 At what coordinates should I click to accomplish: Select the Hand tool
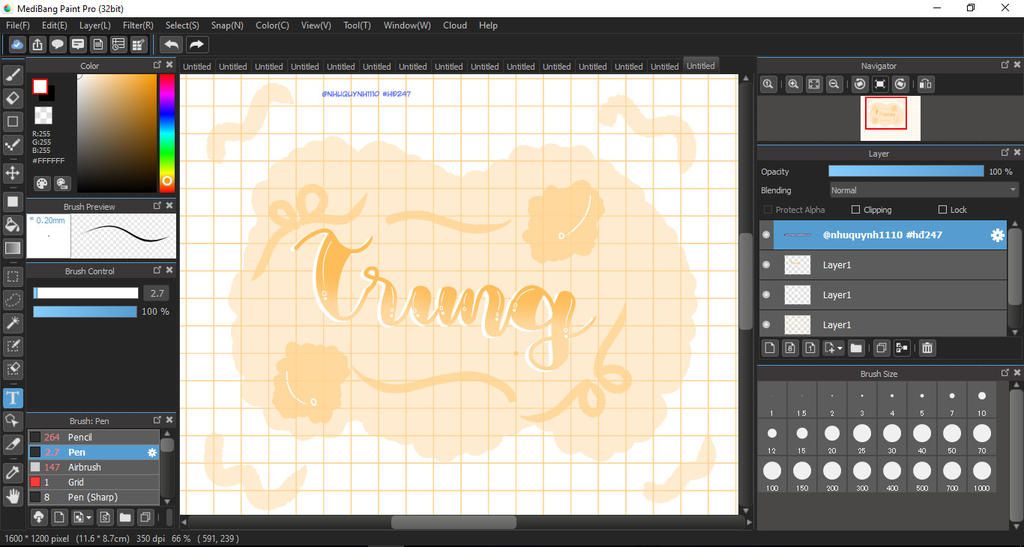tap(12, 496)
